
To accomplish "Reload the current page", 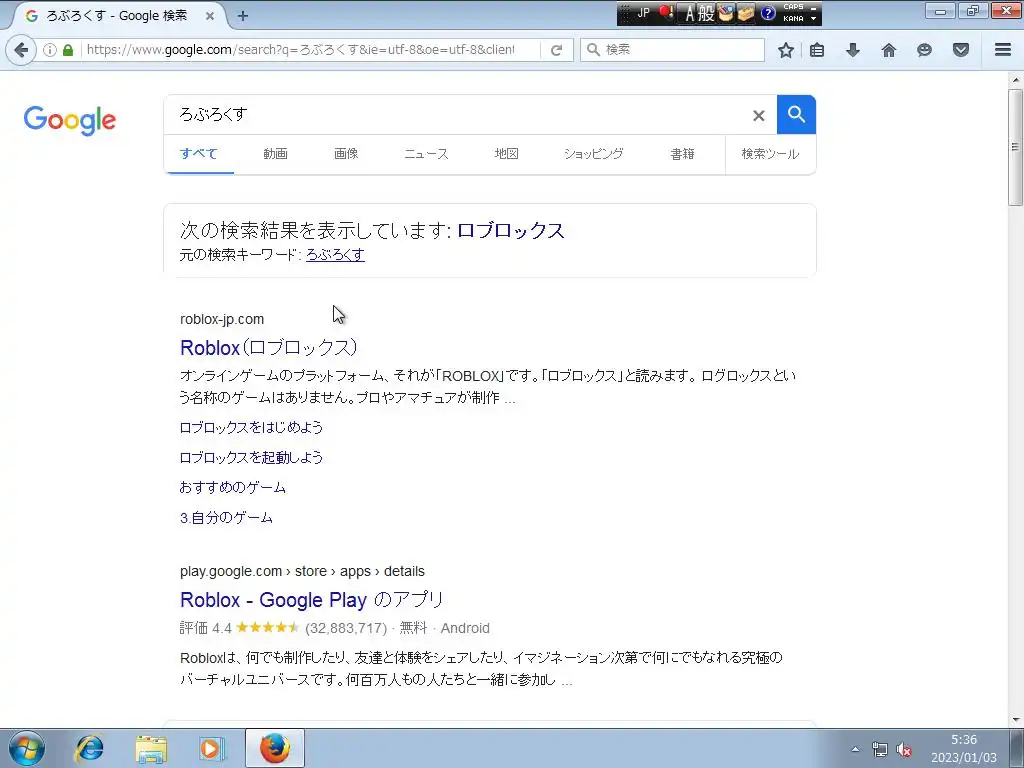I will tap(556, 50).
